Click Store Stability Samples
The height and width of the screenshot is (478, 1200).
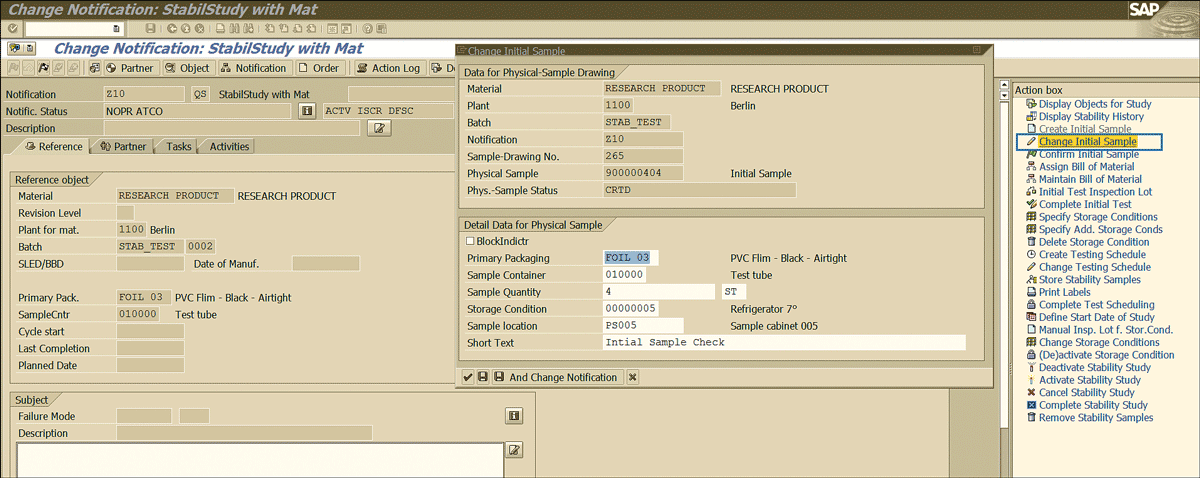(1089, 280)
